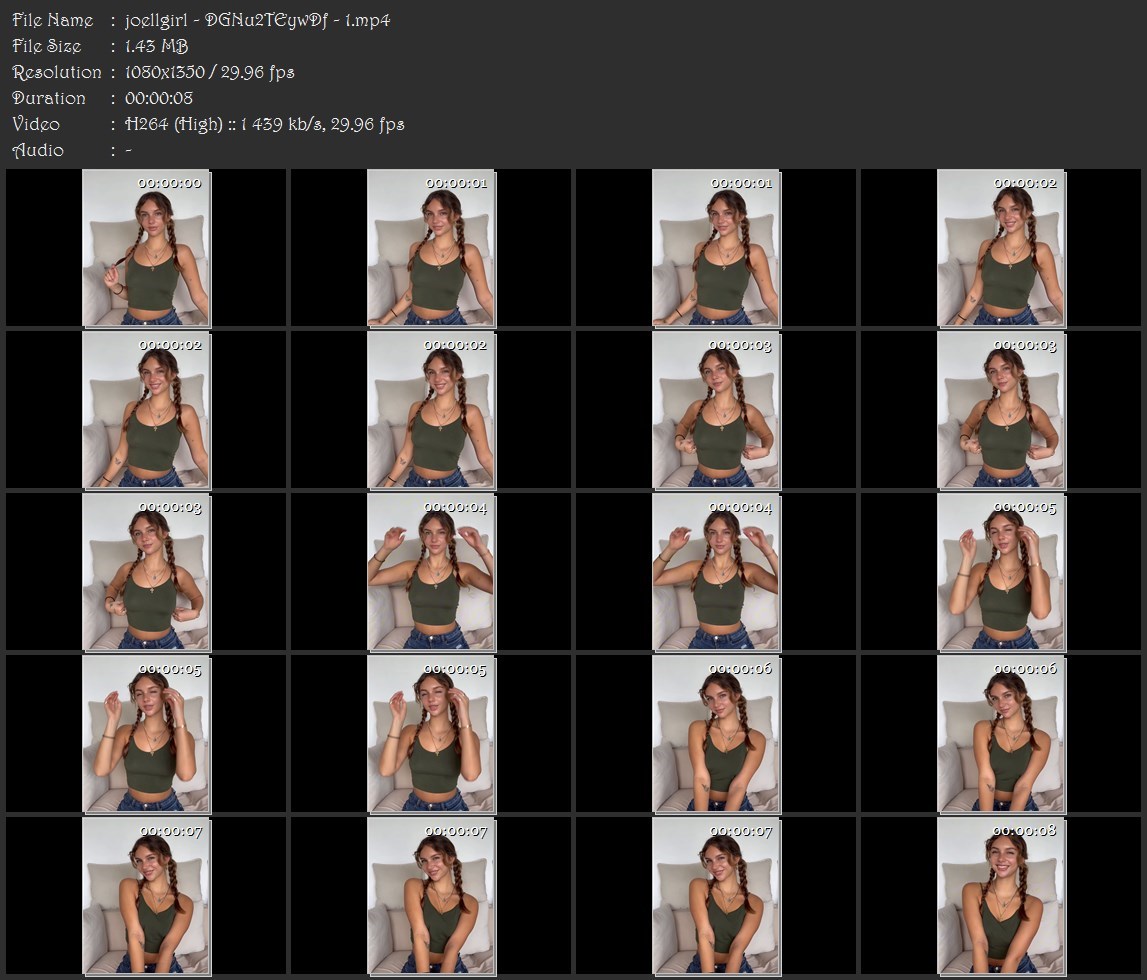Click the 'Video' label
This screenshot has width=1147, height=980.
tap(36, 124)
